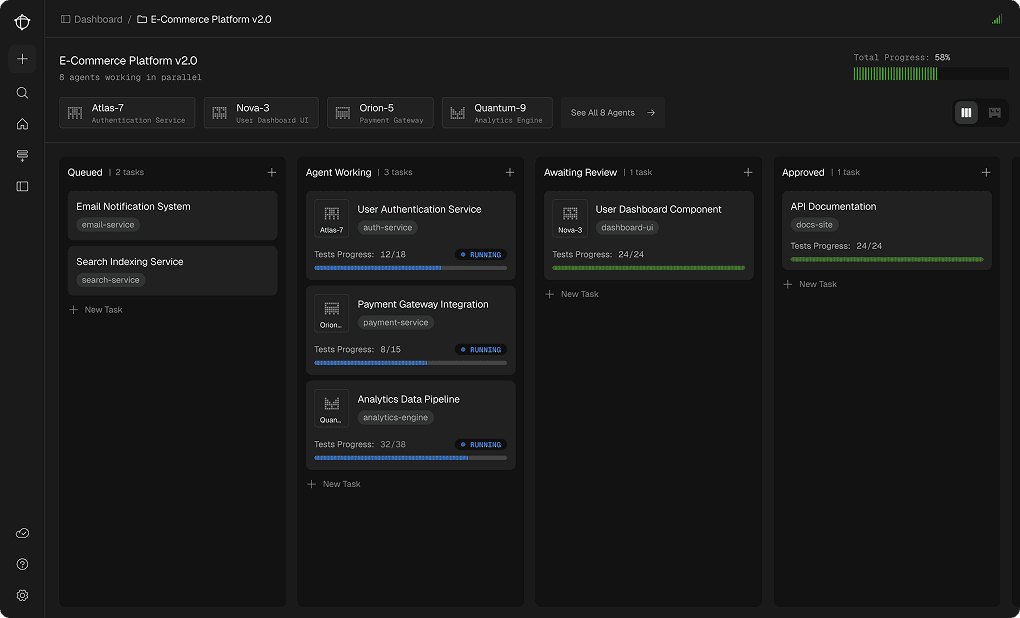Open search from the sidebar magnifier icon
Viewport: 1020px width, 618px height.
point(22,93)
